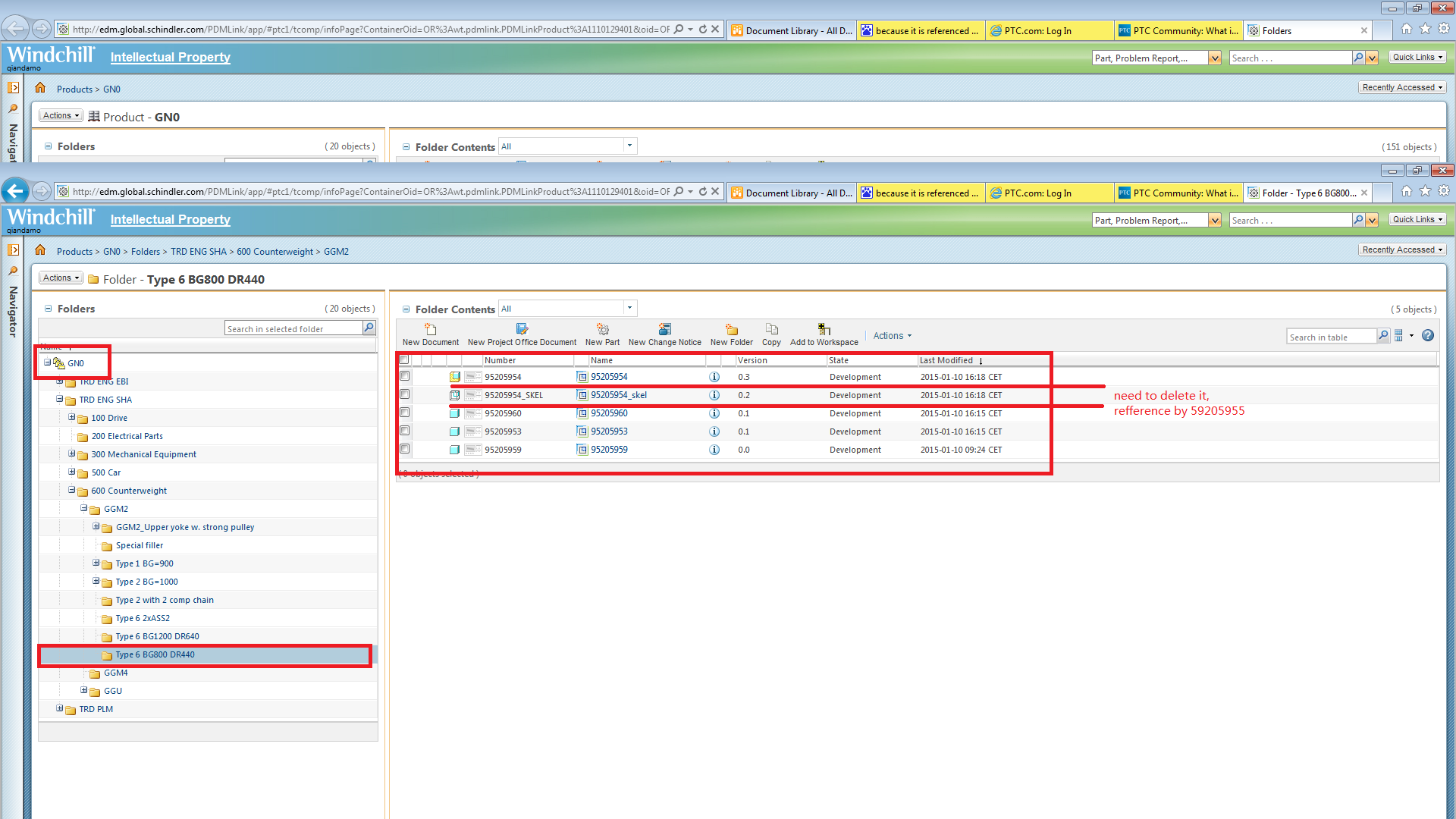Switch to Document Library browser tab
Screen dimensions: 1456x819
point(791,193)
